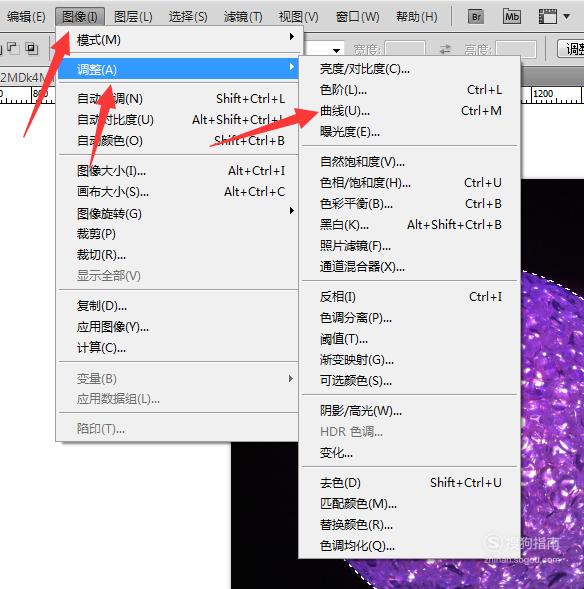Choose 去色(D) to desaturate
This screenshot has width=584, height=589.
point(410,483)
